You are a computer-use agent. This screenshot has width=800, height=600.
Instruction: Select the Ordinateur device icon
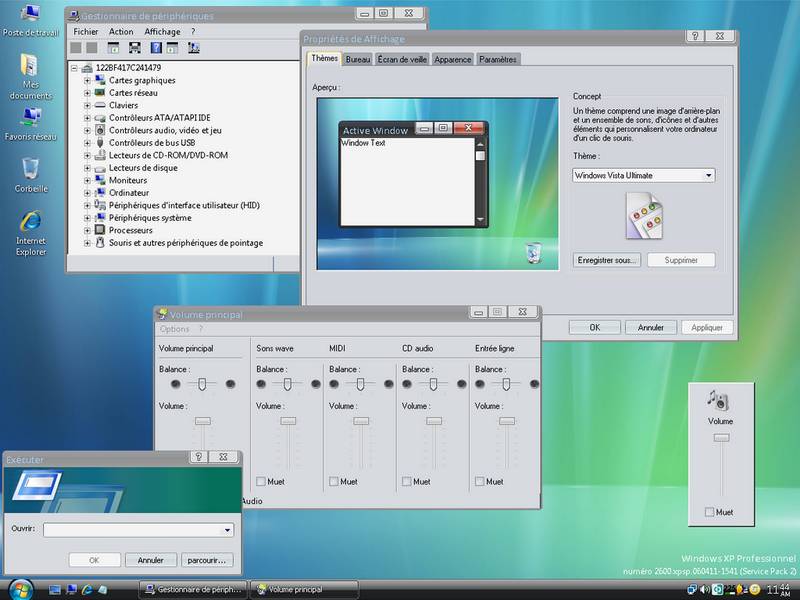(100, 193)
